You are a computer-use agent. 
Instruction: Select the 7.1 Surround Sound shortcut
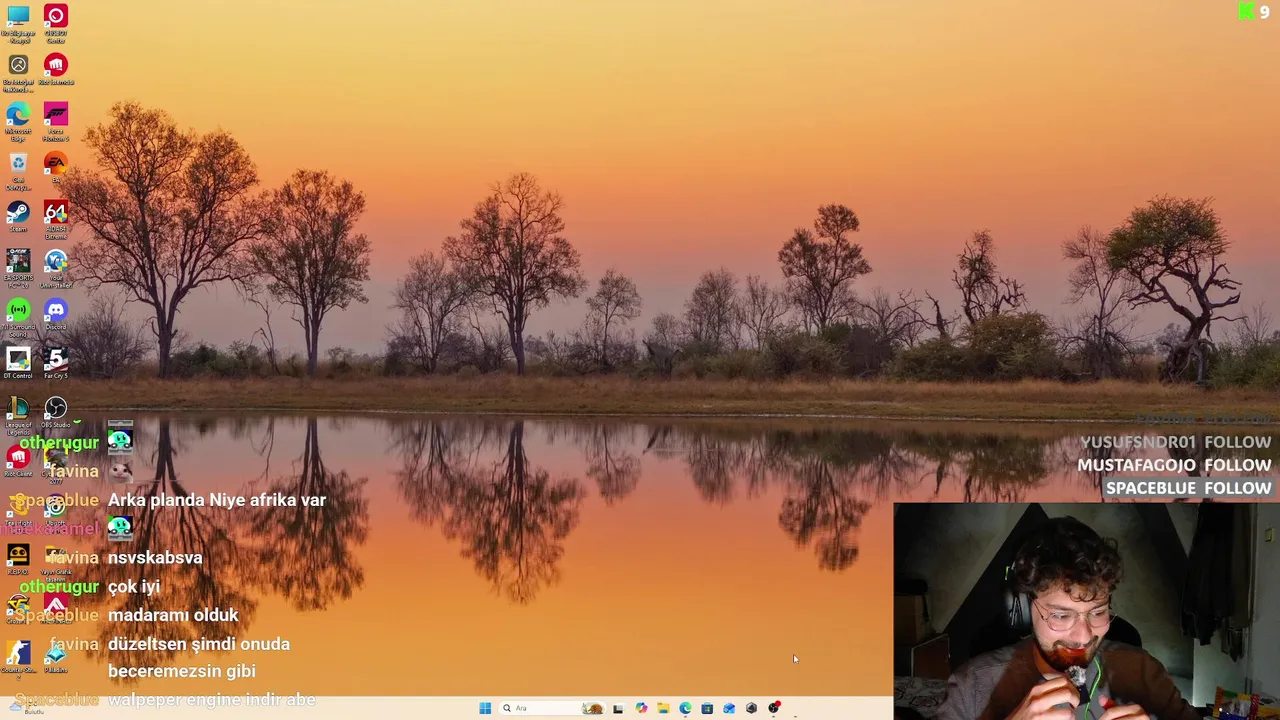(18, 317)
